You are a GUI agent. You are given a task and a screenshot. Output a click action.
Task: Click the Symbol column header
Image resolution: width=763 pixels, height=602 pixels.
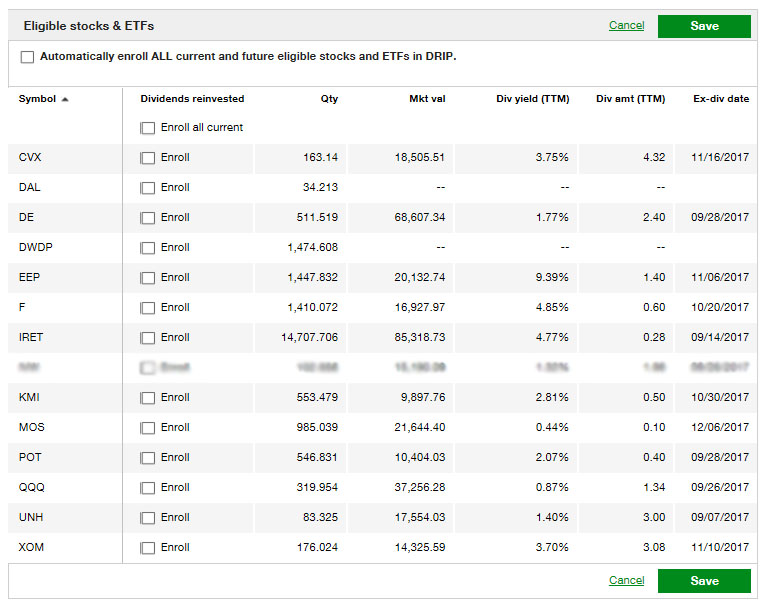(37, 99)
